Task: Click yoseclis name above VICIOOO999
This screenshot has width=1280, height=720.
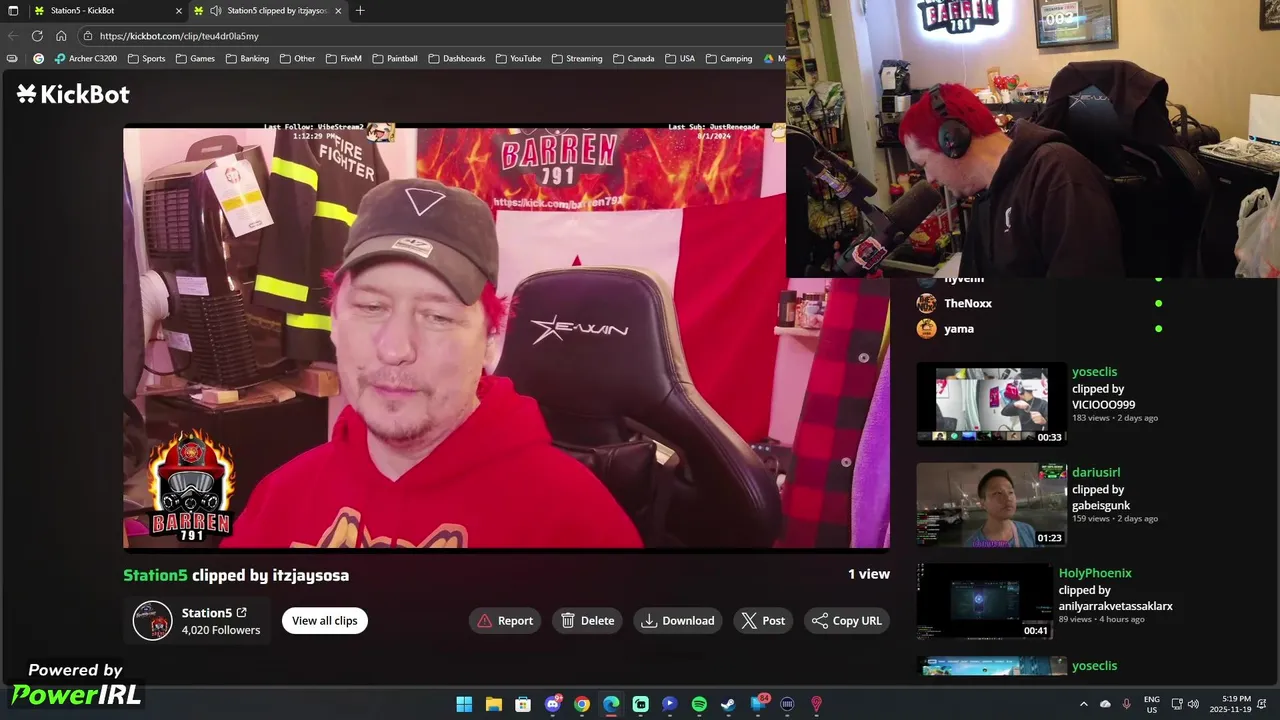Action: (1094, 372)
